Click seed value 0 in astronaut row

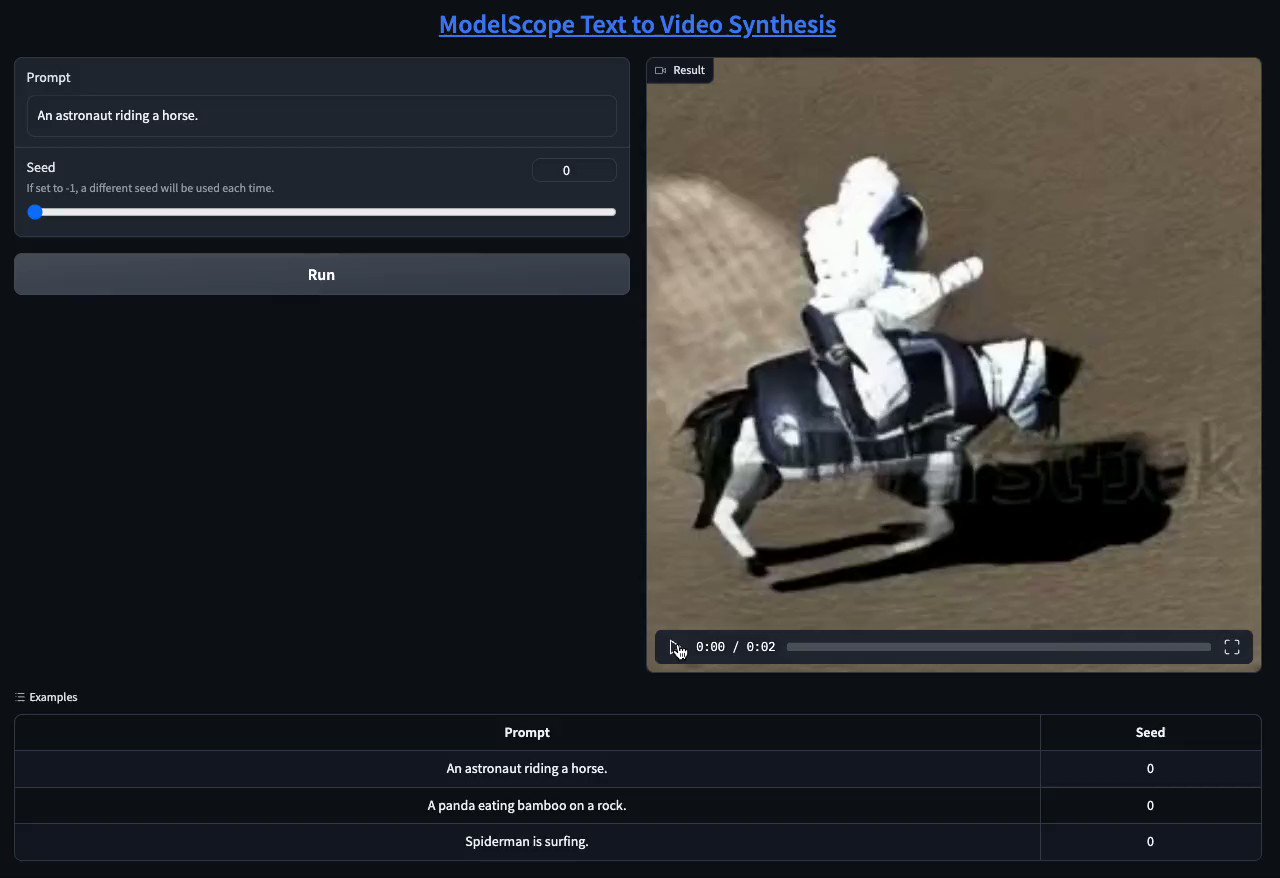point(1150,769)
